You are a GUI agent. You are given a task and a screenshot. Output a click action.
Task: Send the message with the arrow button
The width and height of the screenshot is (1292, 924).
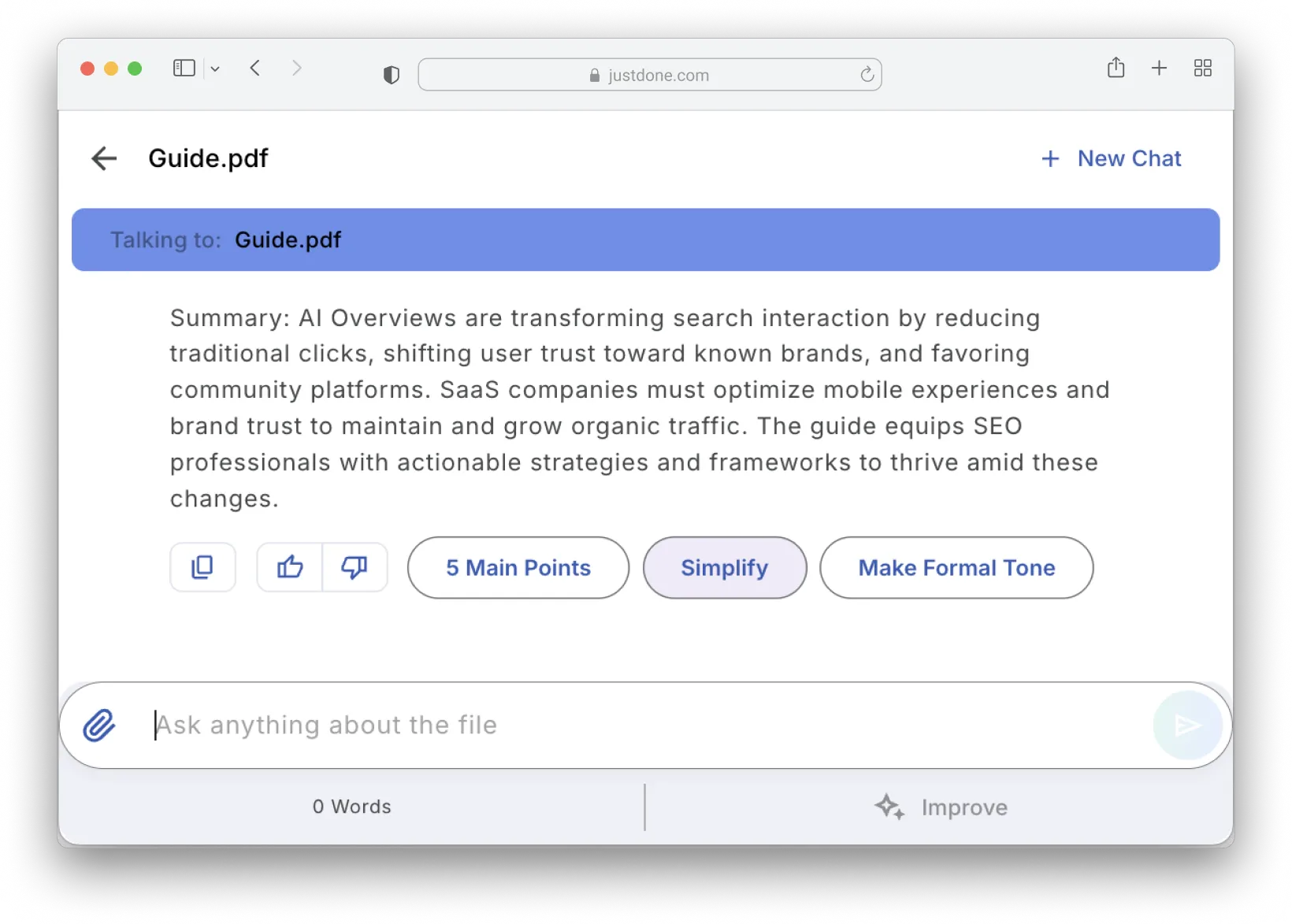(1187, 725)
